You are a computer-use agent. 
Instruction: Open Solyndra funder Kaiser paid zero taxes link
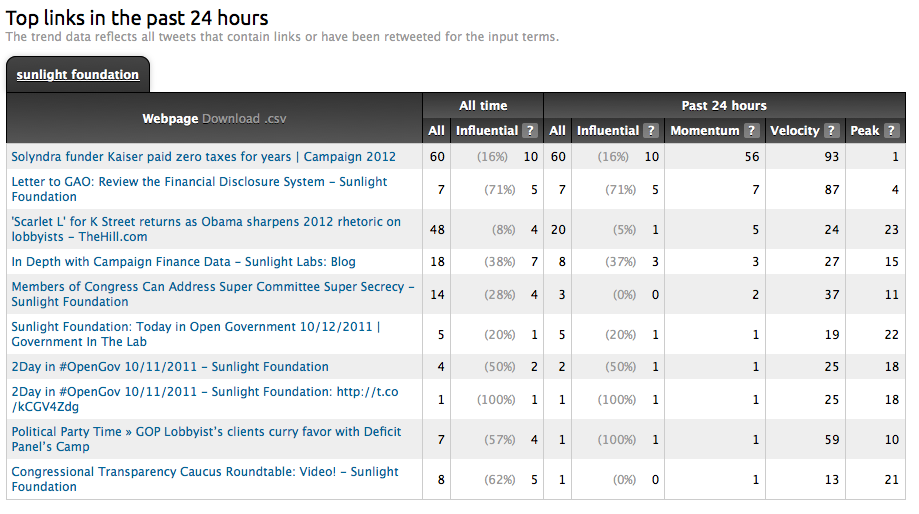coord(203,157)
